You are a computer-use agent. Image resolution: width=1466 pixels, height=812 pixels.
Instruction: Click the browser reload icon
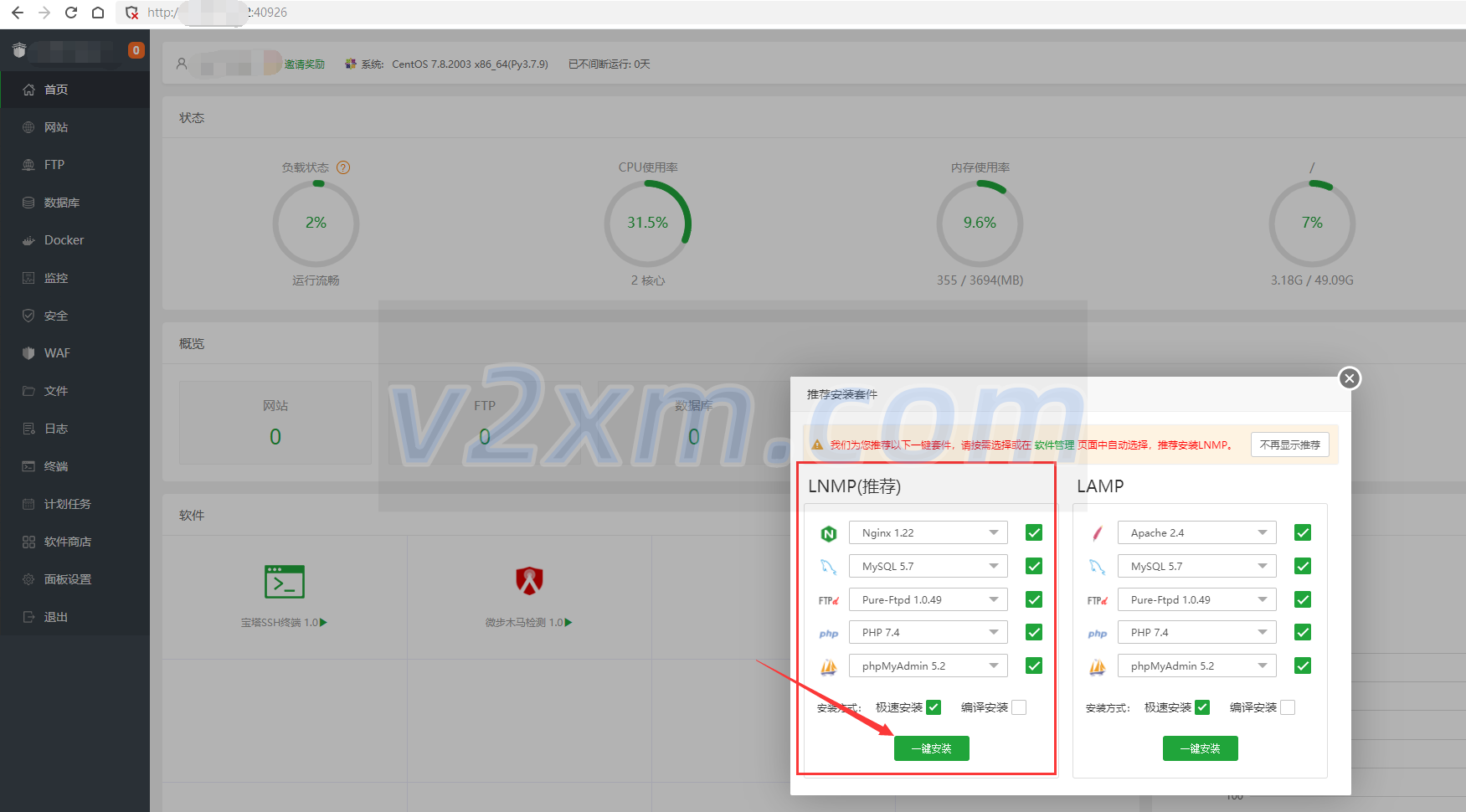click(x=71, y=13)
